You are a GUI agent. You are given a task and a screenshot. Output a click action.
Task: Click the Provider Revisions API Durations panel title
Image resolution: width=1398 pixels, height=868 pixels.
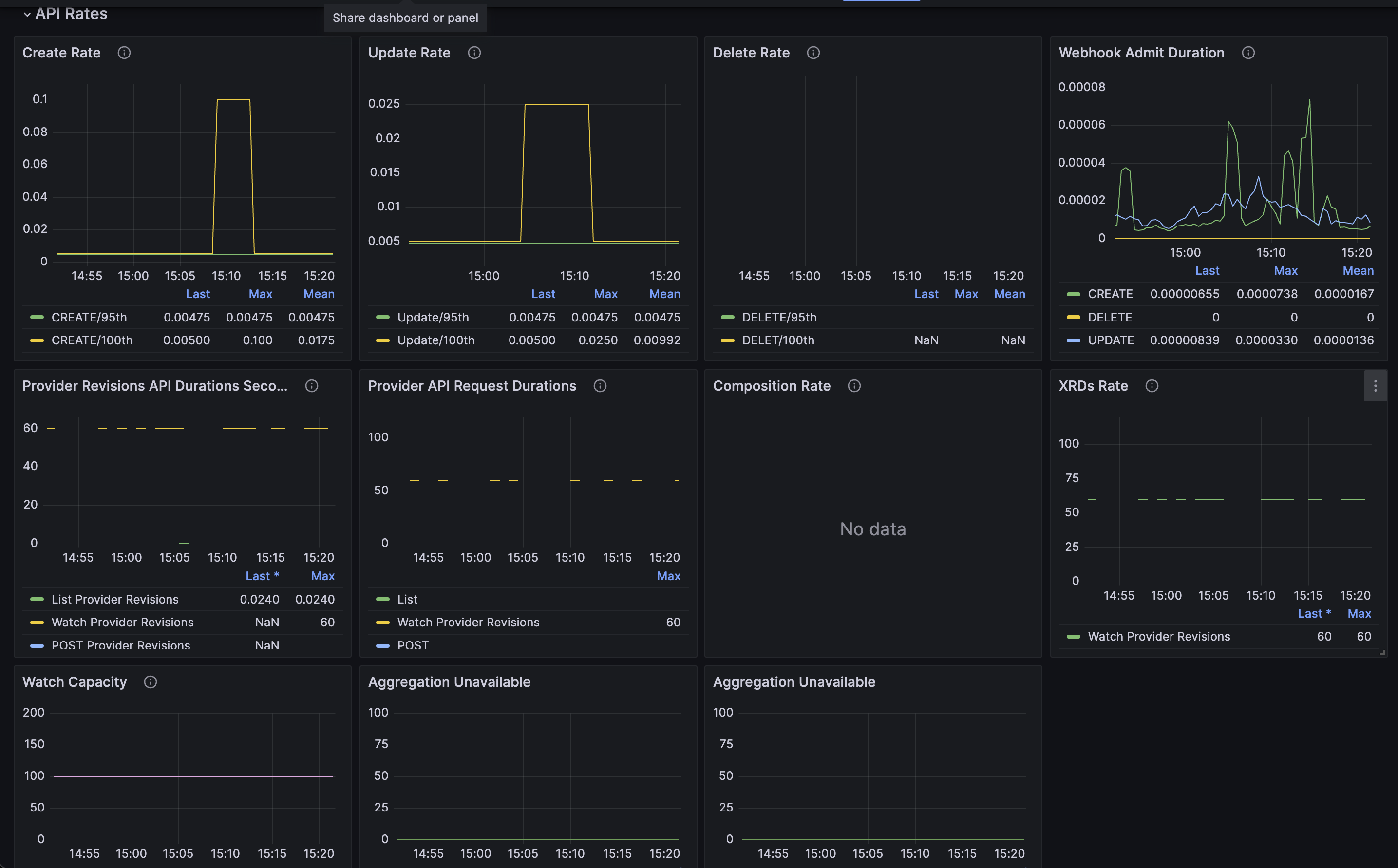coord(155,386)
